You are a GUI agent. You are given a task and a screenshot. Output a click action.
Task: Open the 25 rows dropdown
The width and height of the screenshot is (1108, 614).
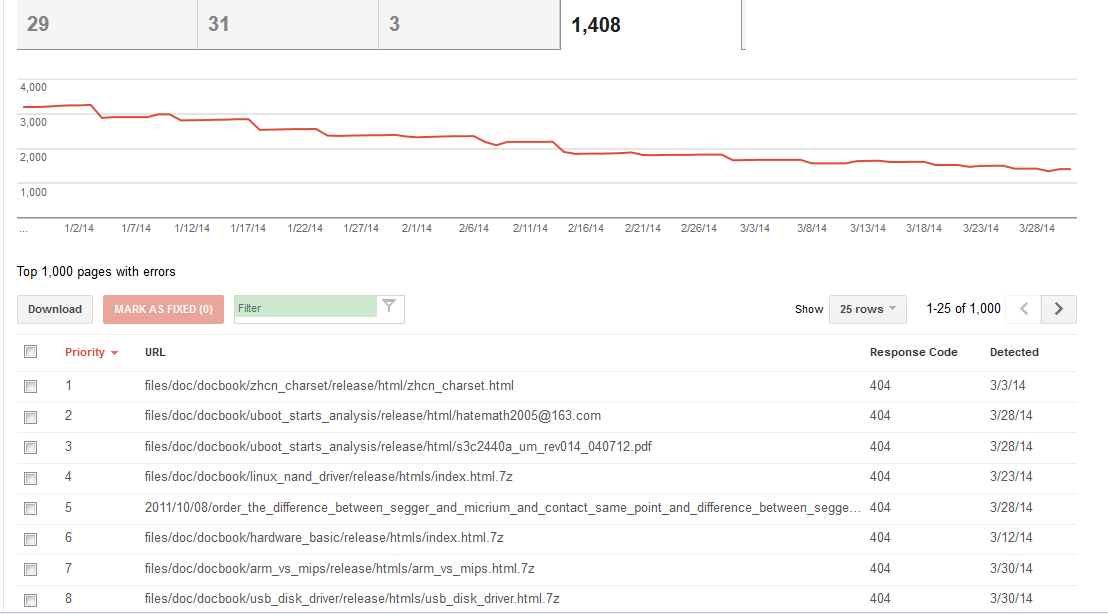(x=868, y=309)
